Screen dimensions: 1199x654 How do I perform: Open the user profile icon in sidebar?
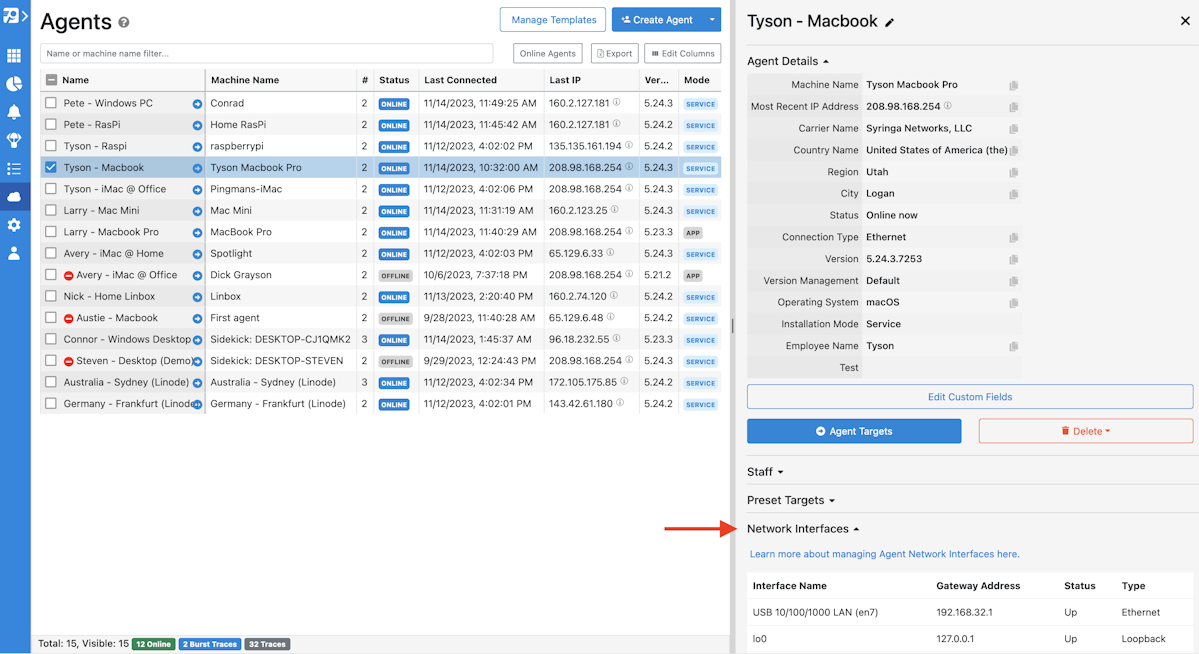click(14, 254)
